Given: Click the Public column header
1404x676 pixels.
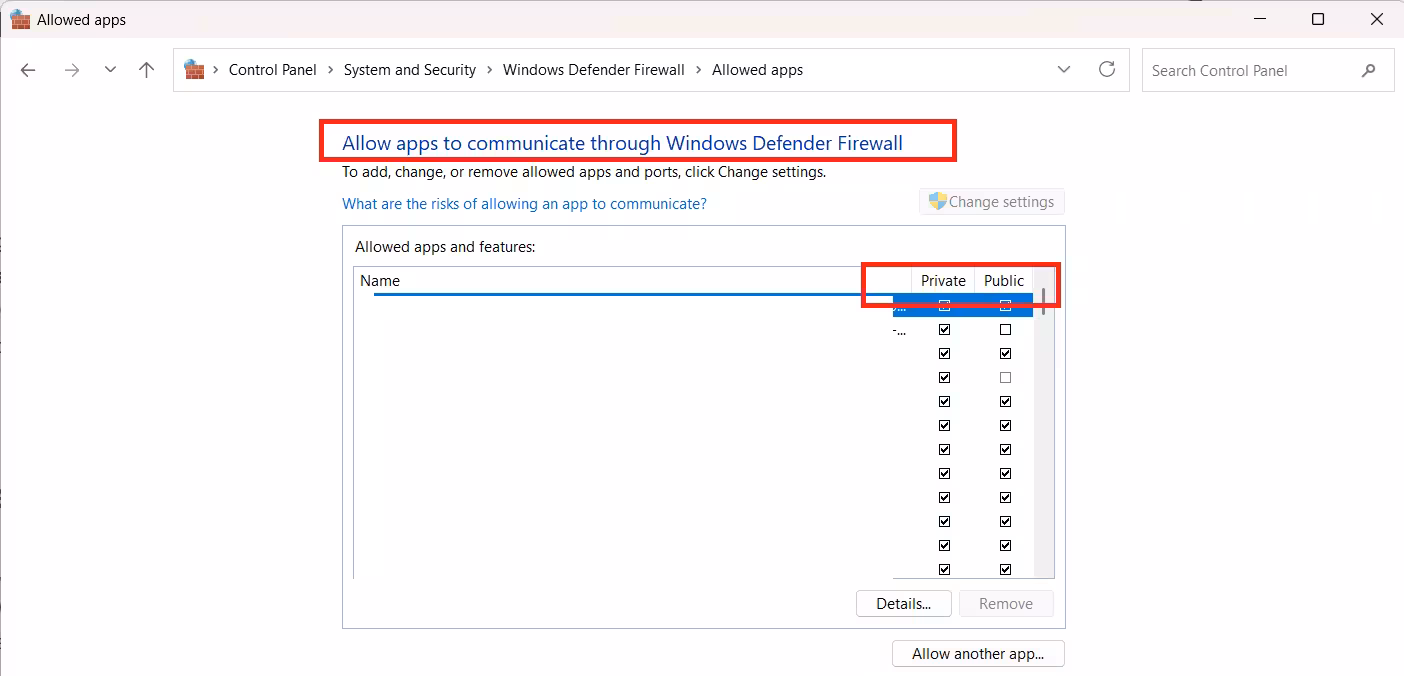Looking at the screenshot, I should (1004, 281).
